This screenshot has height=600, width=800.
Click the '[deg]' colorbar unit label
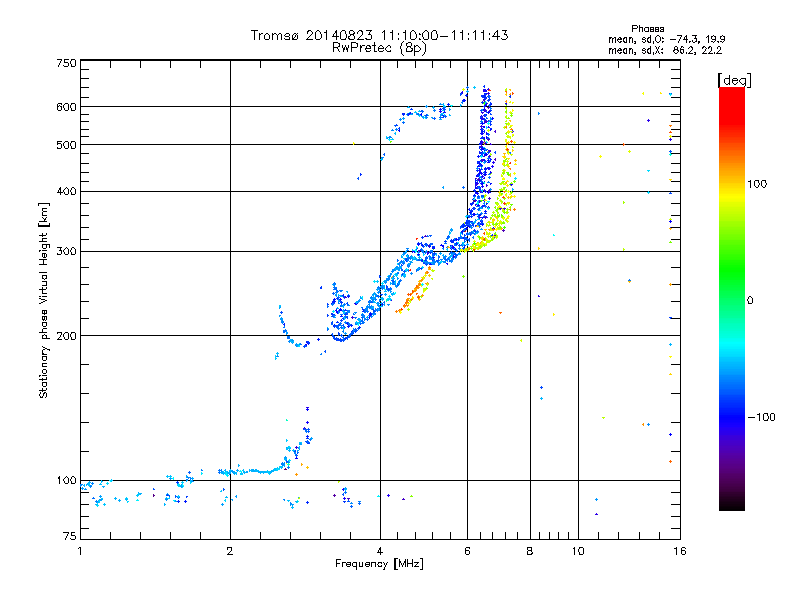point(734,80)
